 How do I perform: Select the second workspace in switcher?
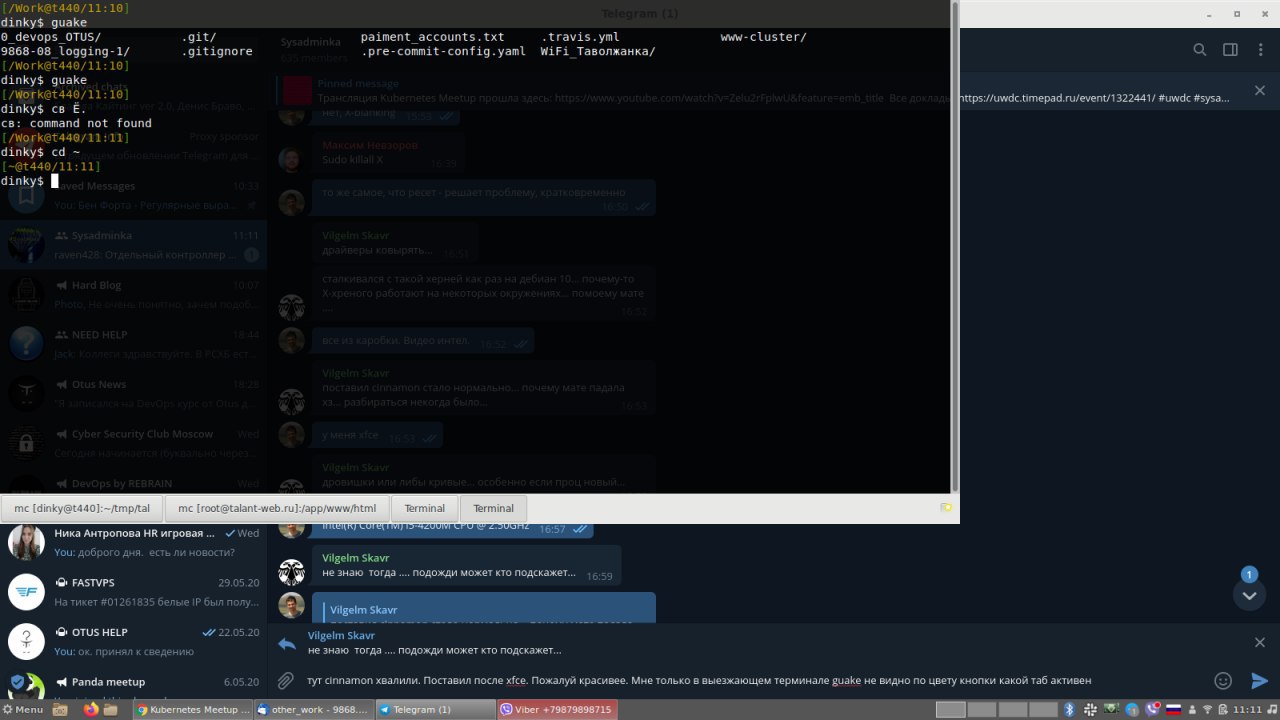(x=982, y=709)
